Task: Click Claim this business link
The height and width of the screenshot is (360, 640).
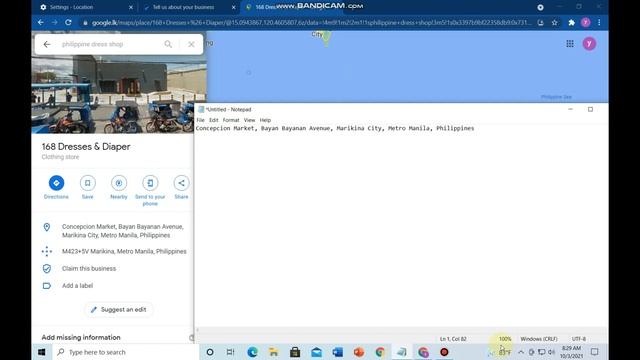Action: click(89, 269)
